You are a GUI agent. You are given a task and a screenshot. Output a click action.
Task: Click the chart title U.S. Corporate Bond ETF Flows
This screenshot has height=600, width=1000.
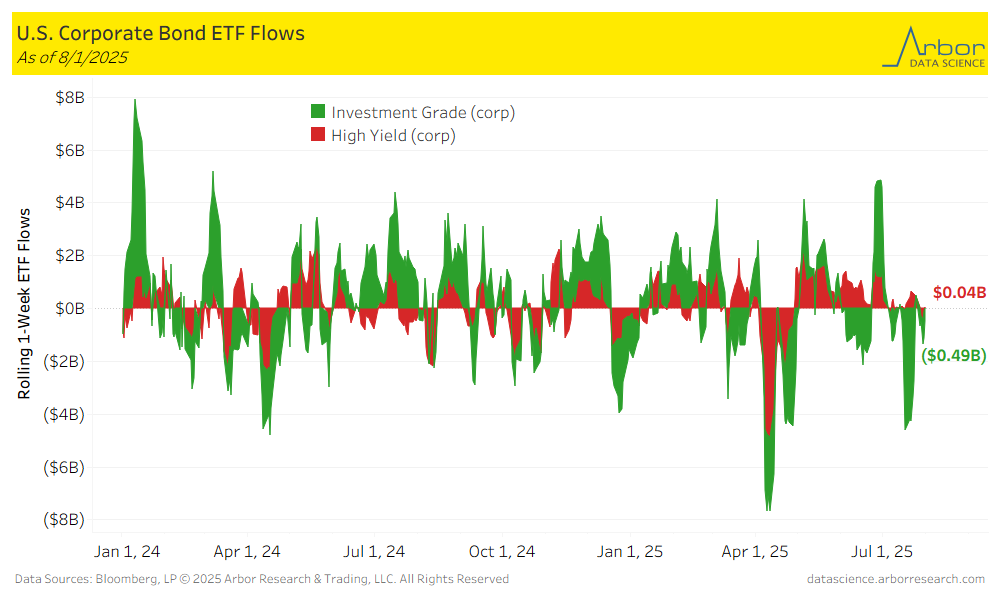161,34
